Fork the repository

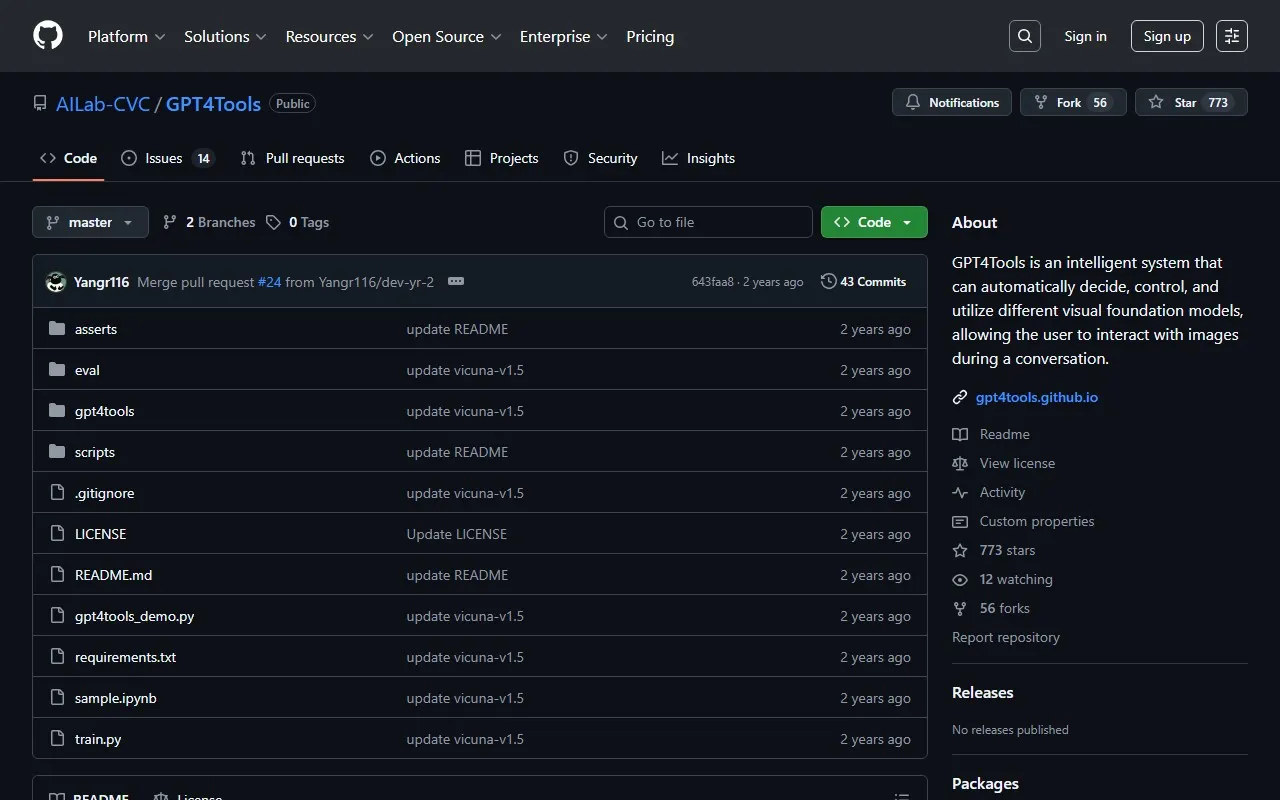[x=1073, y=102]
